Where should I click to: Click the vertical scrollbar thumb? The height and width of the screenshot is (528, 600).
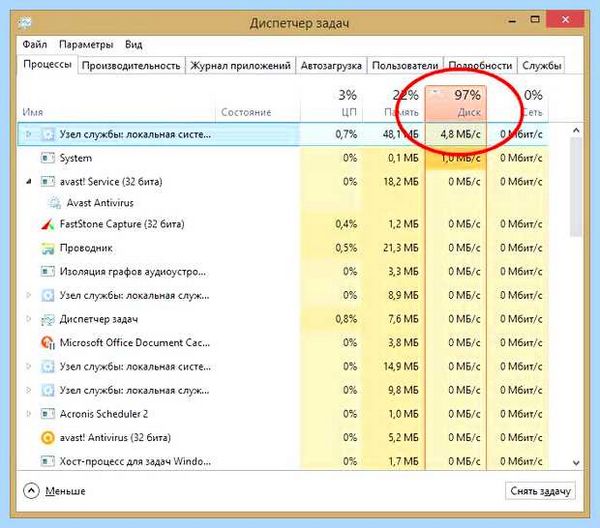coord(576,187)
